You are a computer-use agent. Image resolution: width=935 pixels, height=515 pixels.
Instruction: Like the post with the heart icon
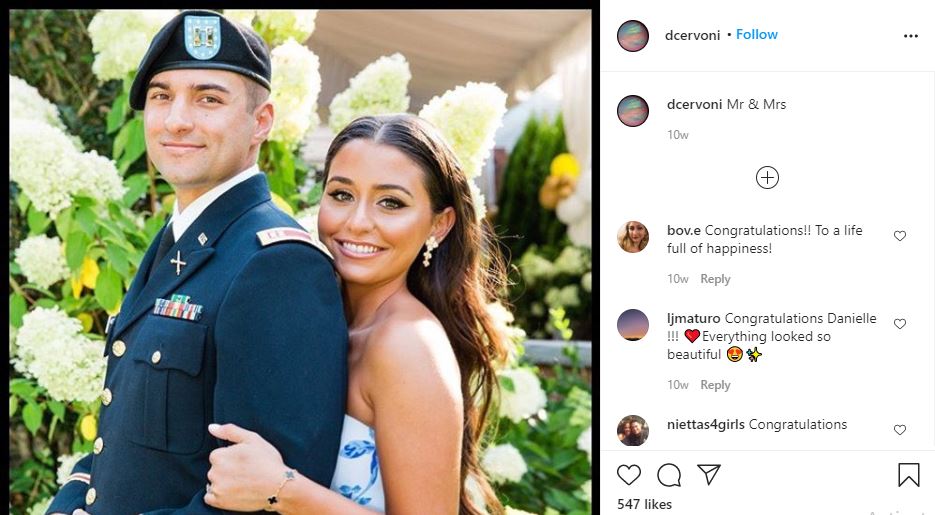(629, 475)
